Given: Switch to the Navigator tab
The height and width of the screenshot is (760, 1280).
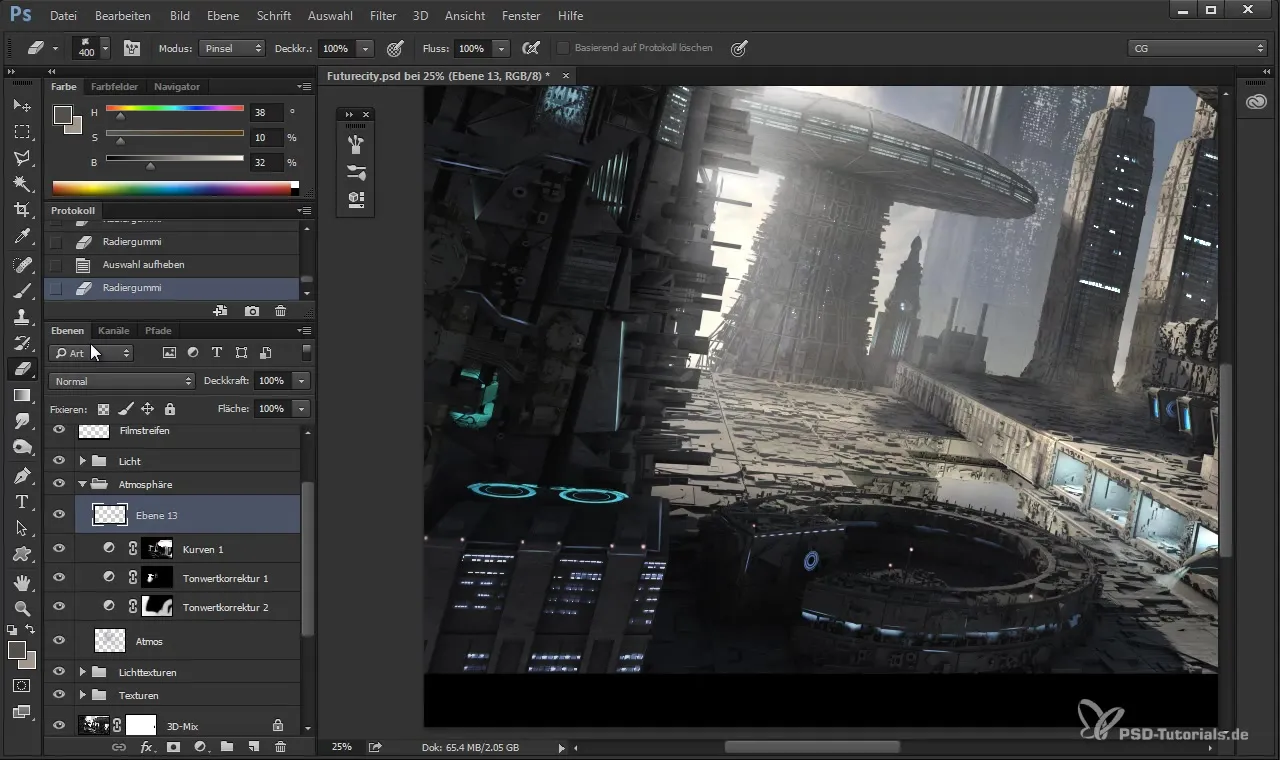Looking at the screenshot, I should (177, 86).
